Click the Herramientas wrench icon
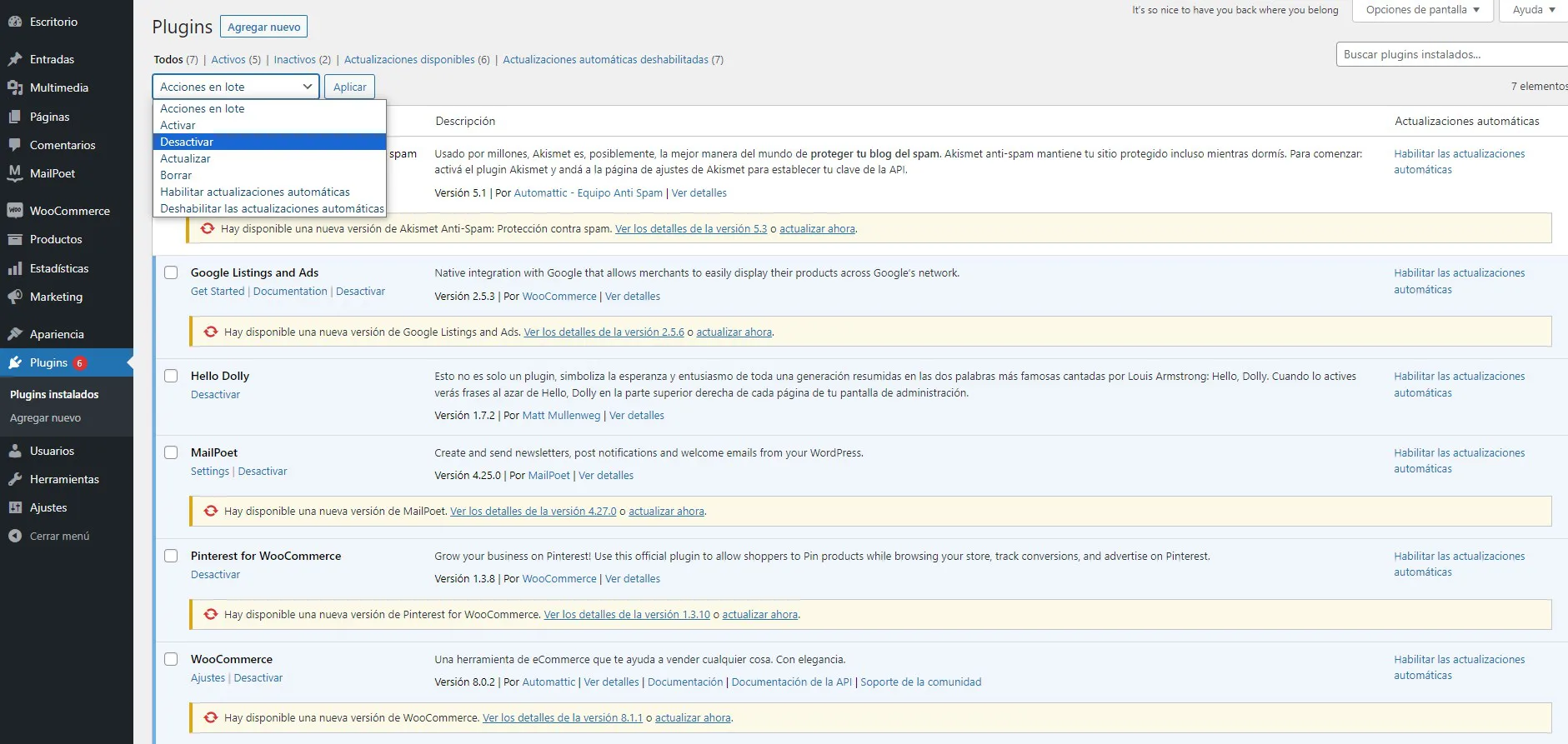Screen dimensions: 1568x744 tap(15, 479)
